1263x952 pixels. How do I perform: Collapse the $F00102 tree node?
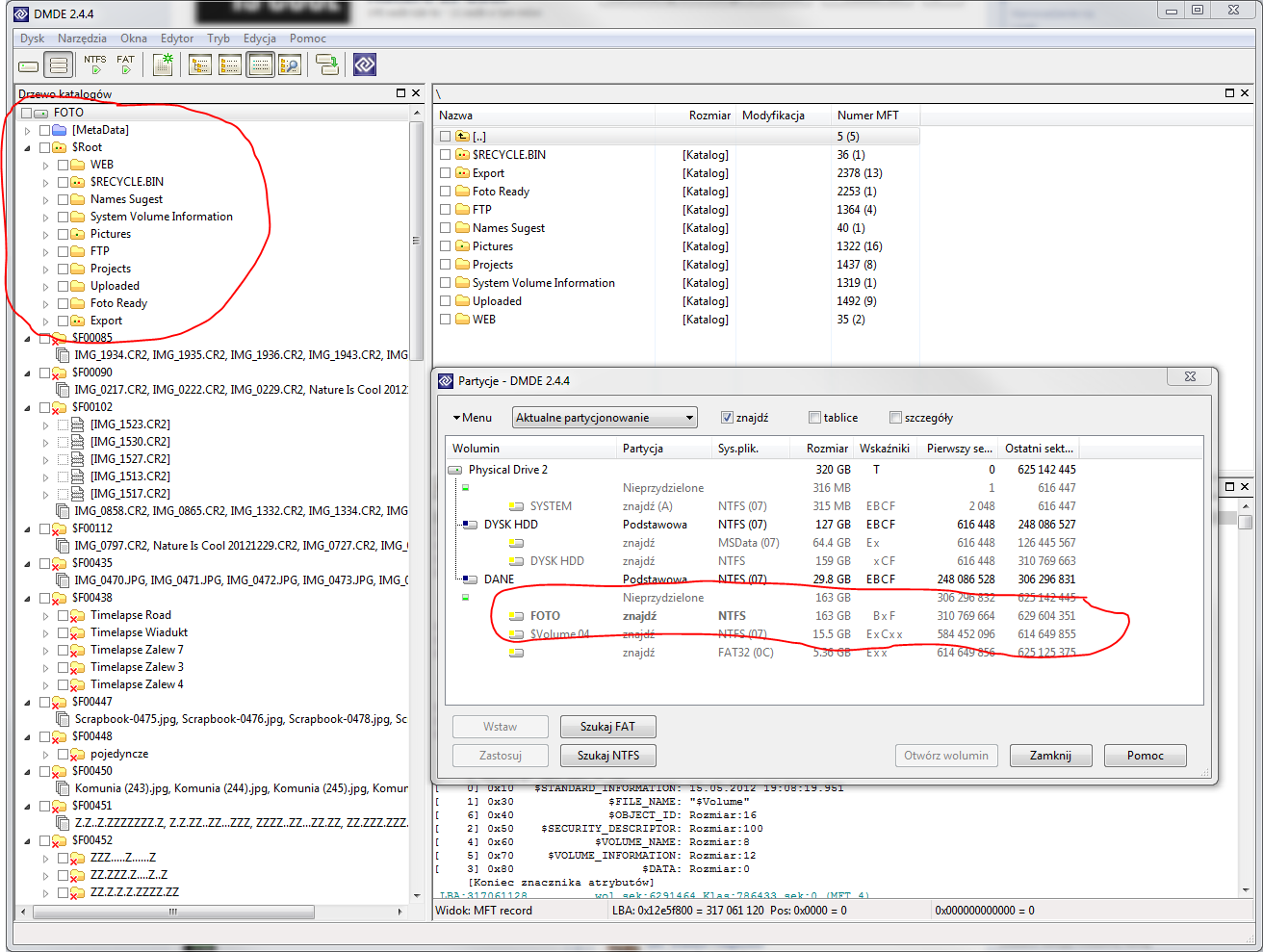click(28, 408)
